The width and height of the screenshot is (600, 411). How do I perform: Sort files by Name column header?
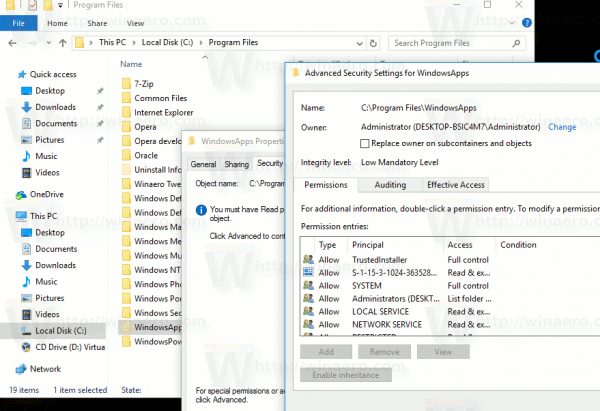[131, 64]
